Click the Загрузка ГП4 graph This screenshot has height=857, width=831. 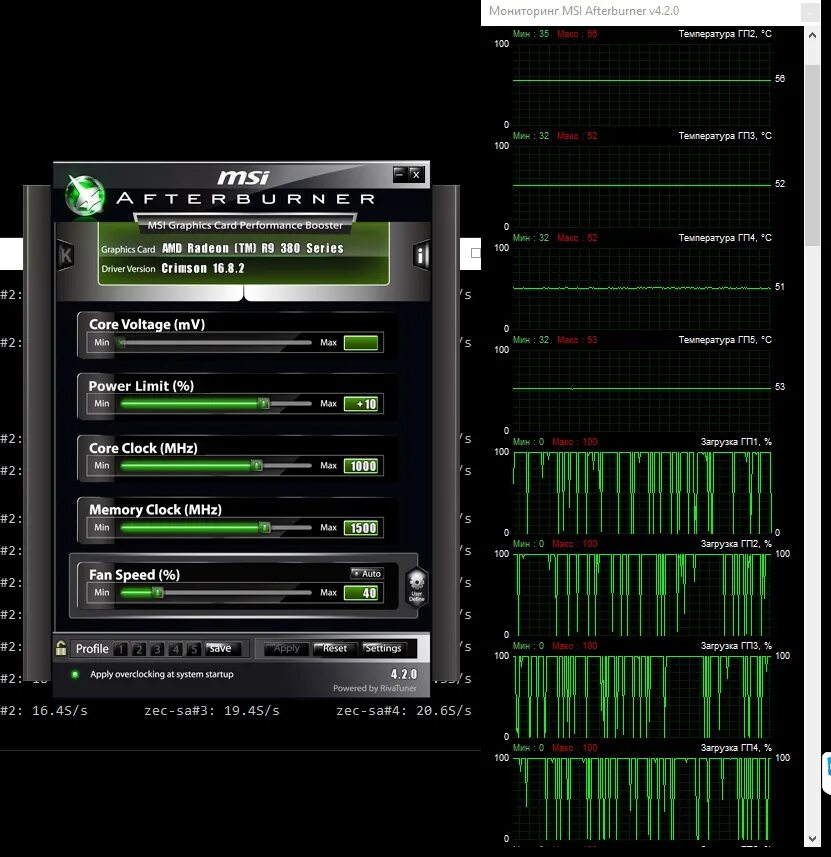coord(642,799)
